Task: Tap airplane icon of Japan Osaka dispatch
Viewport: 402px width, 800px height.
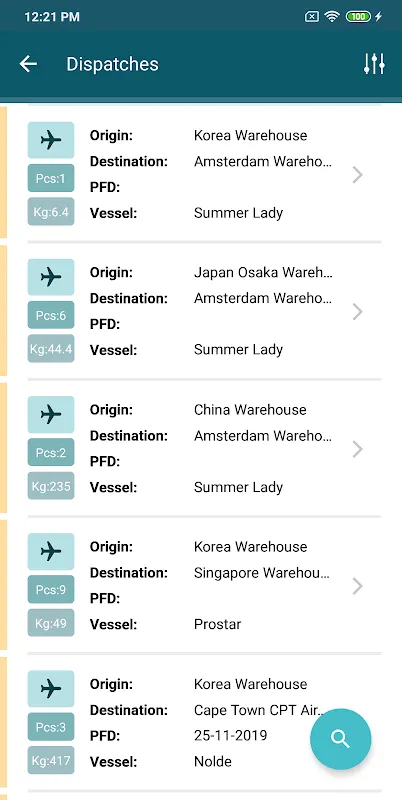Action: click(x=51, y=277)
